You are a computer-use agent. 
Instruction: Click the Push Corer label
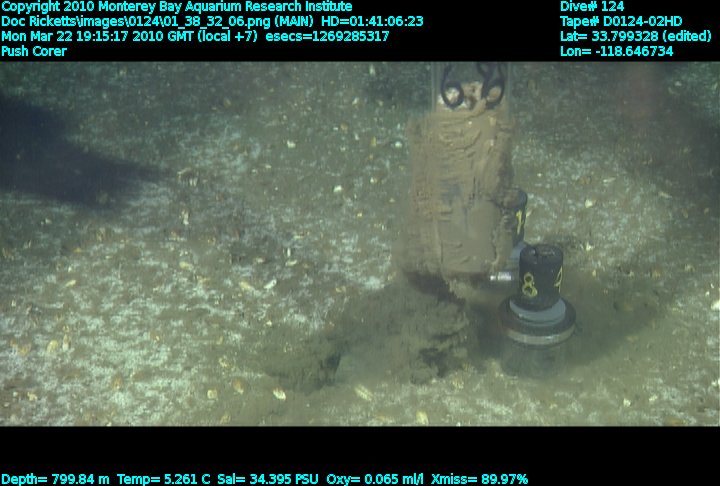coord(34,51)
